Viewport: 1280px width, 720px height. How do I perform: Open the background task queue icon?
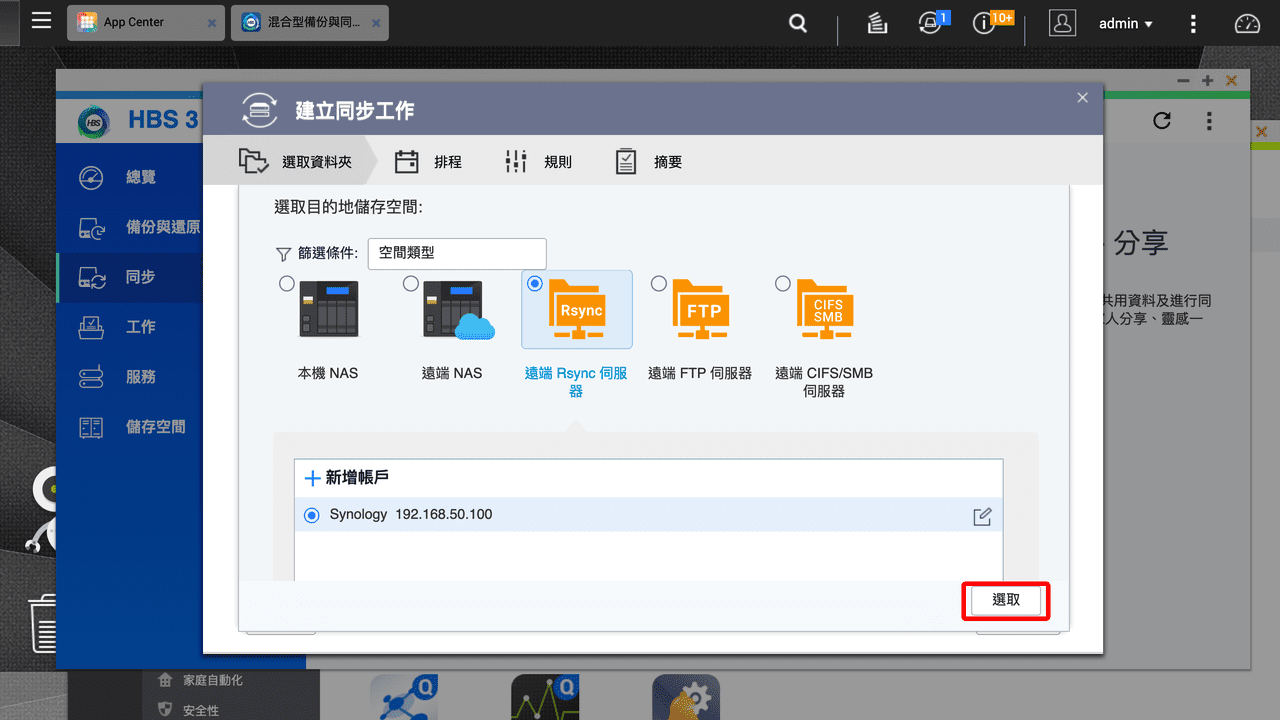[x=877, y=22]
